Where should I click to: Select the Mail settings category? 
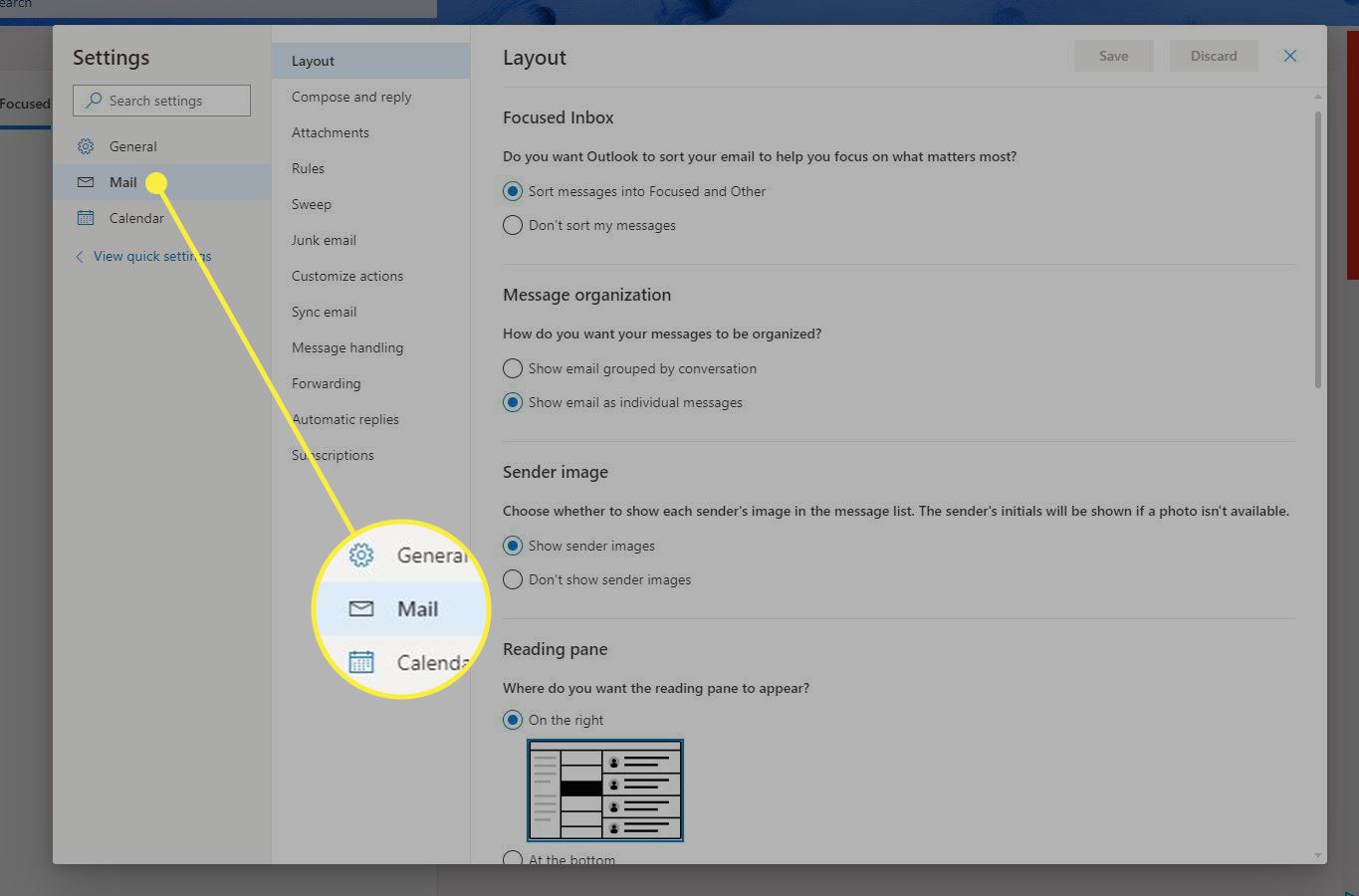[x=161, y=182]
